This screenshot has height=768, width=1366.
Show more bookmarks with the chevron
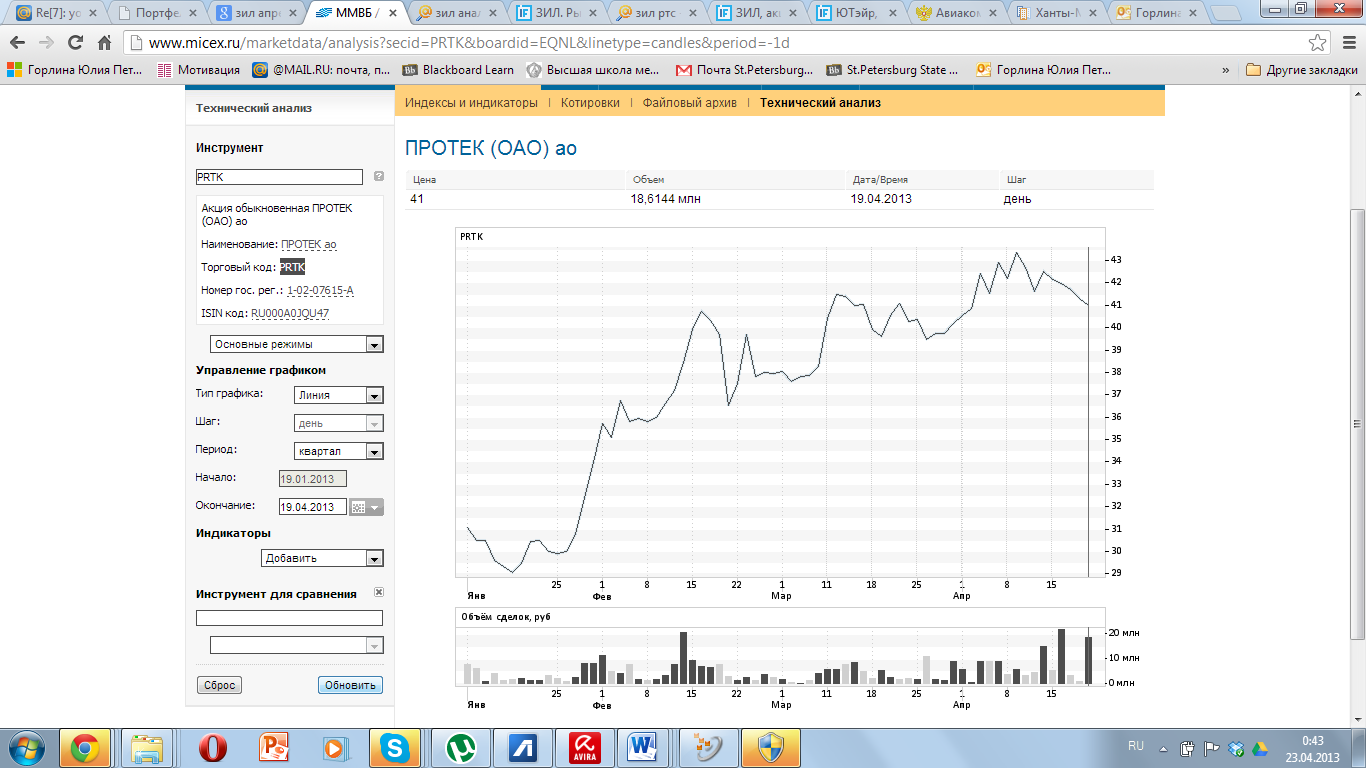tap(1226, 70)
